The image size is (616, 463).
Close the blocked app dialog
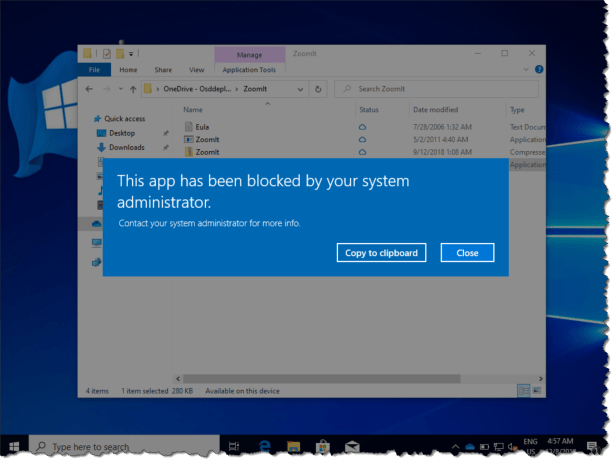[467, 253]
